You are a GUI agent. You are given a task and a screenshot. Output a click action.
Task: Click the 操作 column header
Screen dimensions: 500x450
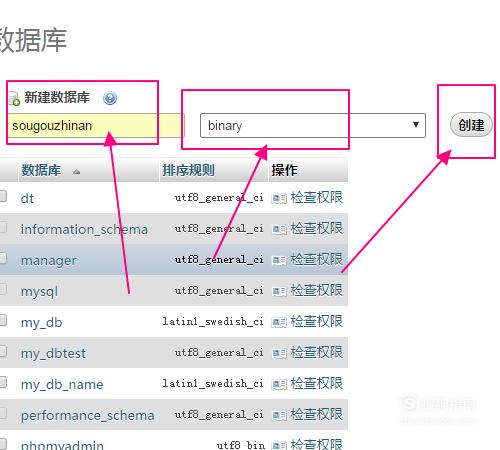click(284, 170)
